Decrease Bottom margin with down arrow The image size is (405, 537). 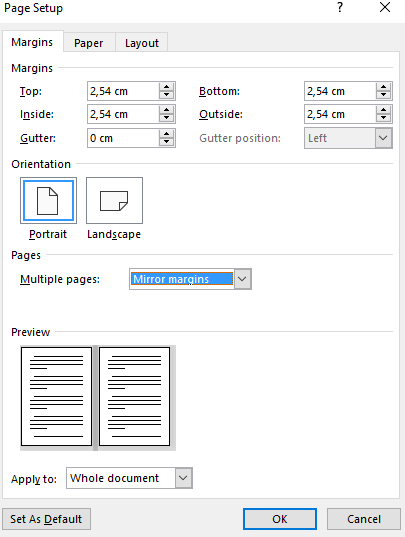(383, 95)
